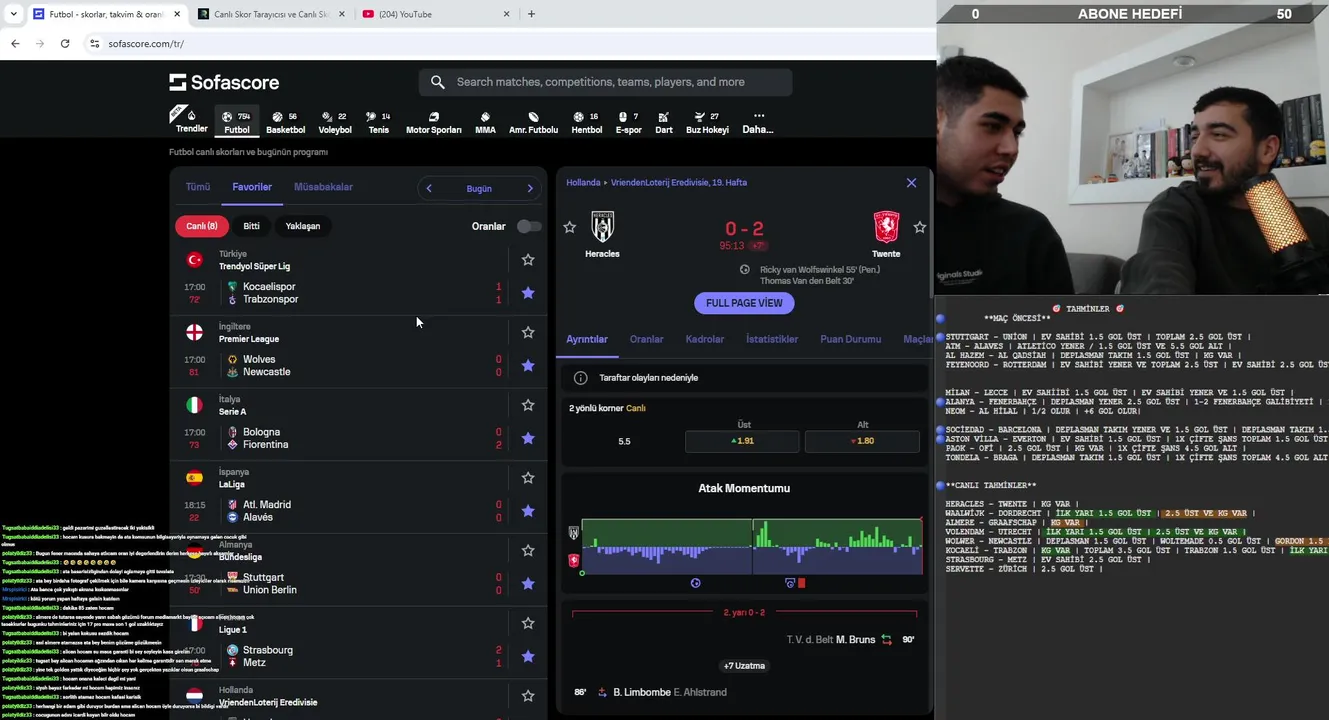Filter matches by Bitti
The width and height of the screenshot is (1329, 720).
coord(251,226)
